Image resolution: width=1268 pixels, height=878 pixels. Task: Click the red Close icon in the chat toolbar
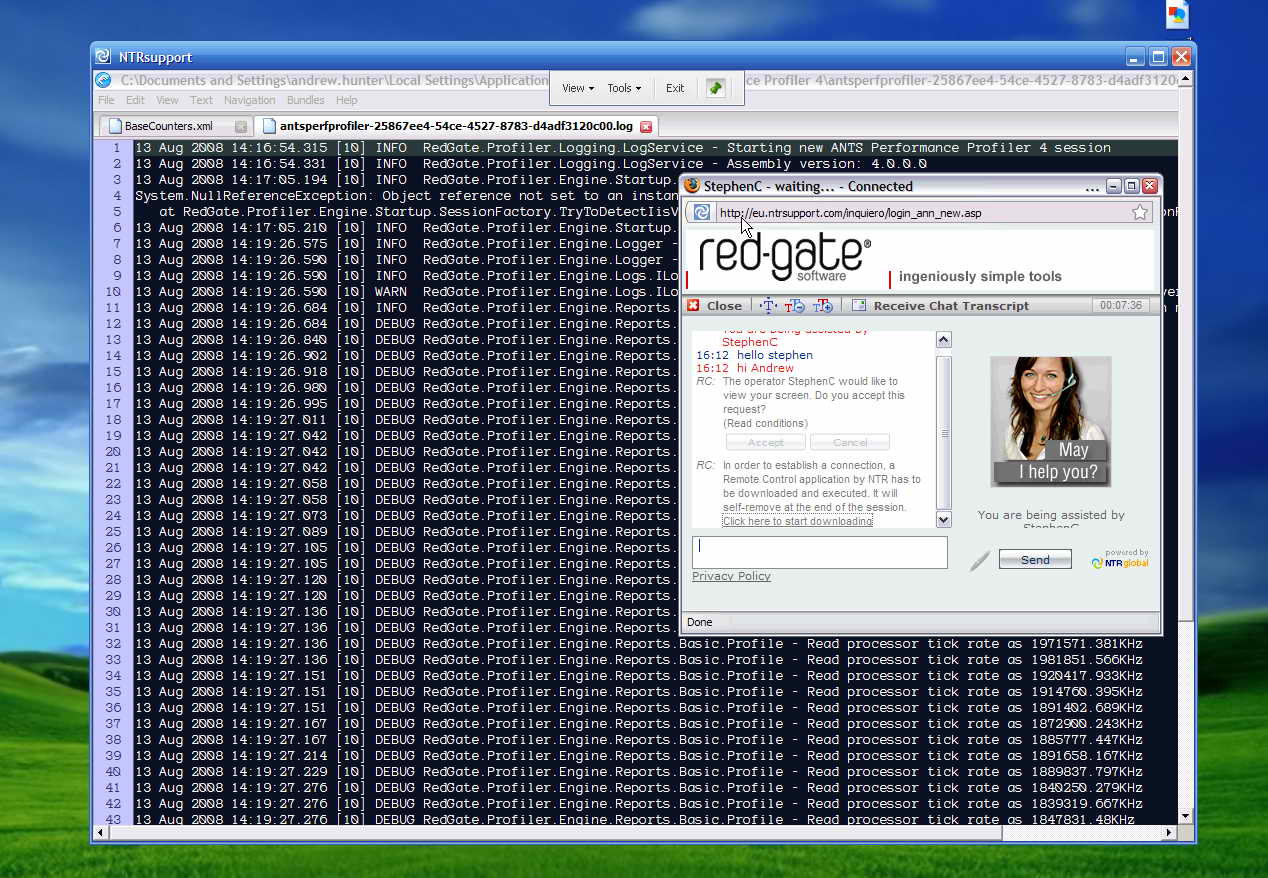click(x=693, y=306)
